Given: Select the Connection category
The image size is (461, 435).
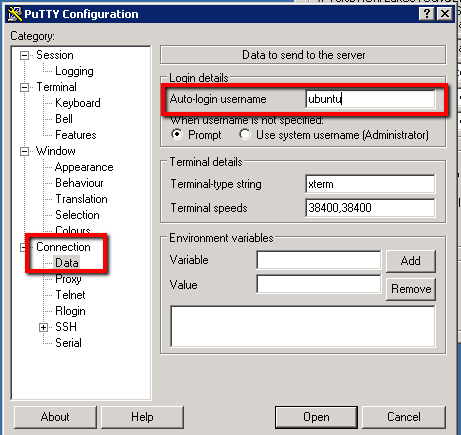Looking at the screenshot, I should pos(63,247).
